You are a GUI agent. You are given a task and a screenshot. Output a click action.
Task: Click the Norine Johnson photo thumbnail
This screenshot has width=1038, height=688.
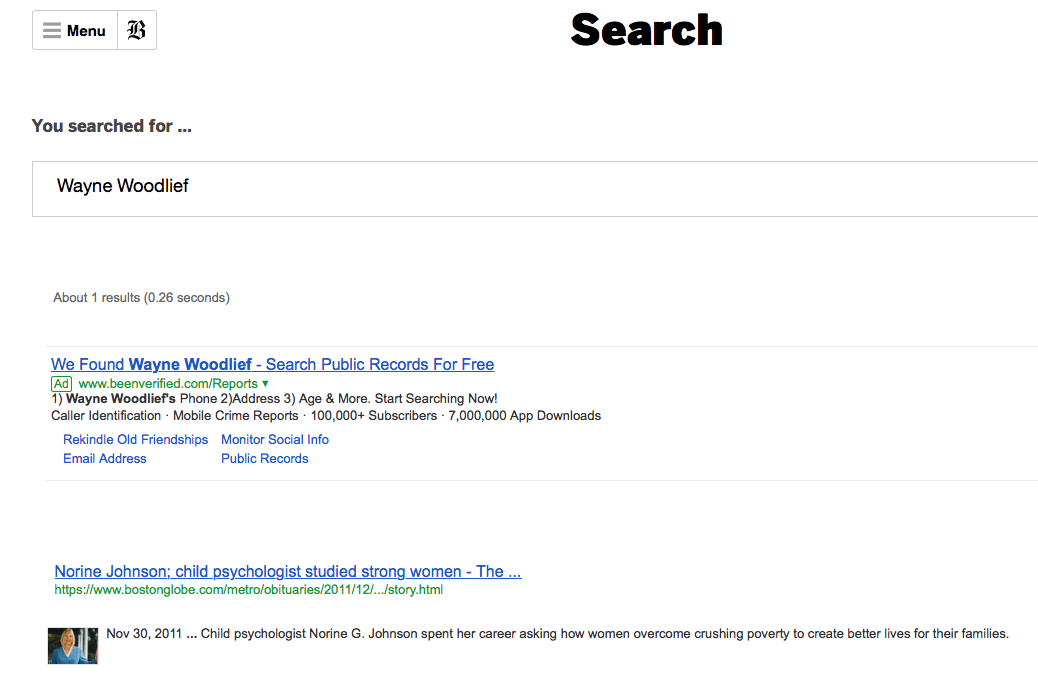(73, 646)
